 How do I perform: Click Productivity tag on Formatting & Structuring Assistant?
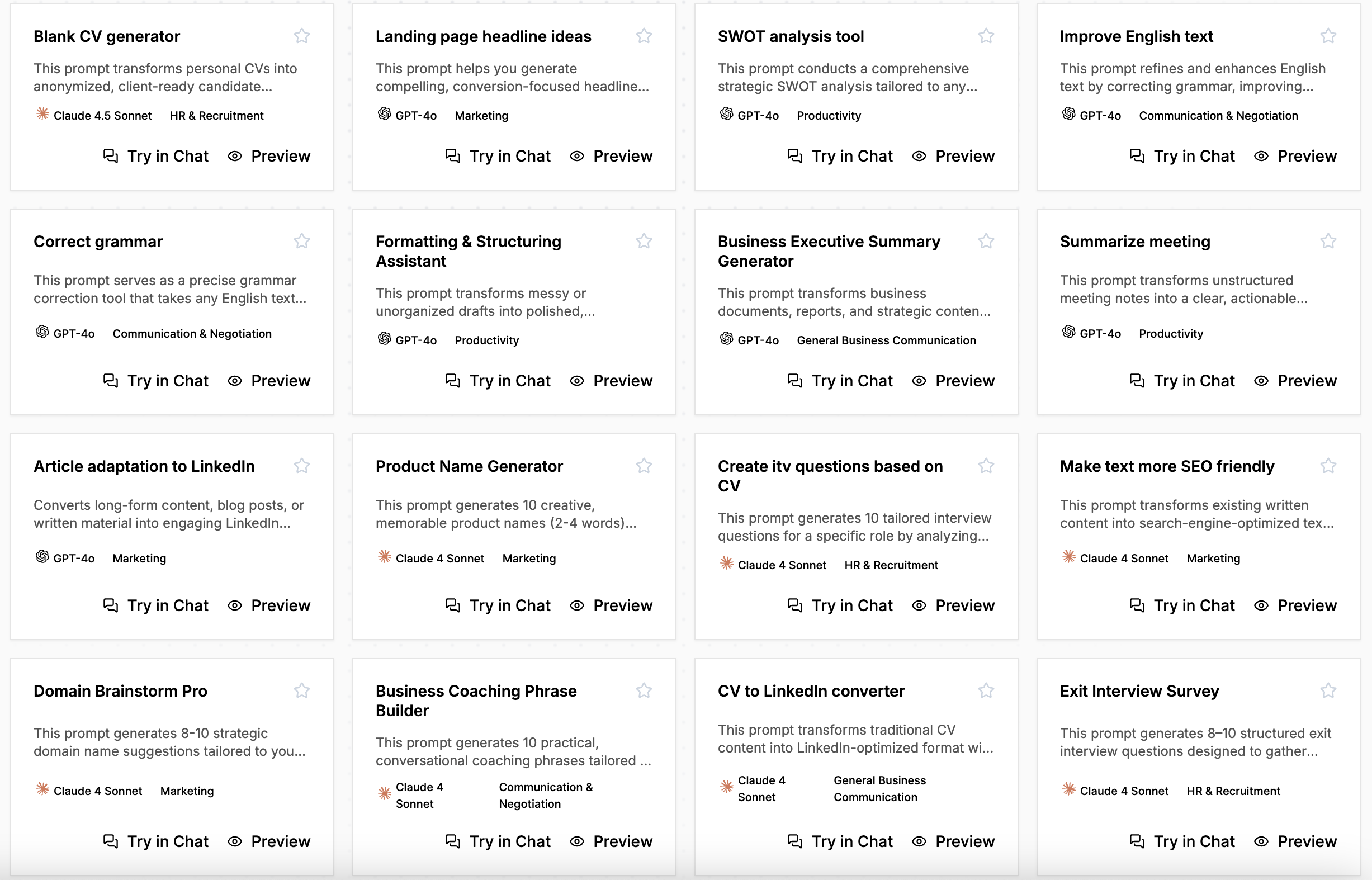(486, 340)
